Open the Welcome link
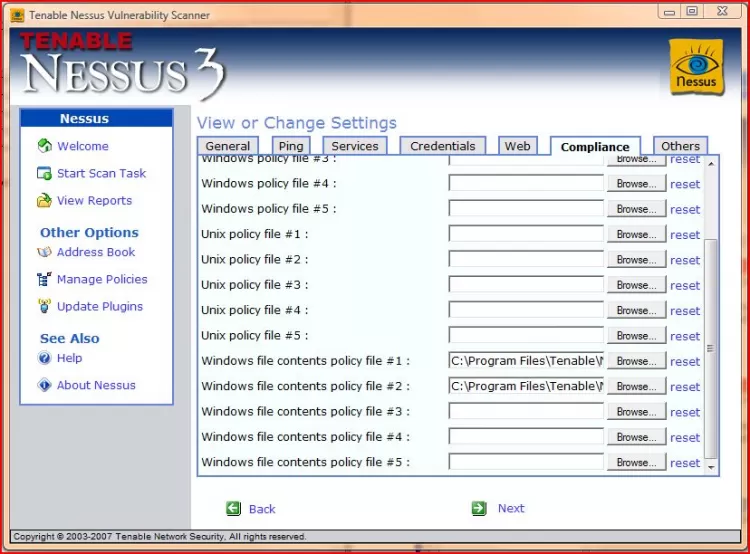The image size is (750, 554). [x=83, y=146]
